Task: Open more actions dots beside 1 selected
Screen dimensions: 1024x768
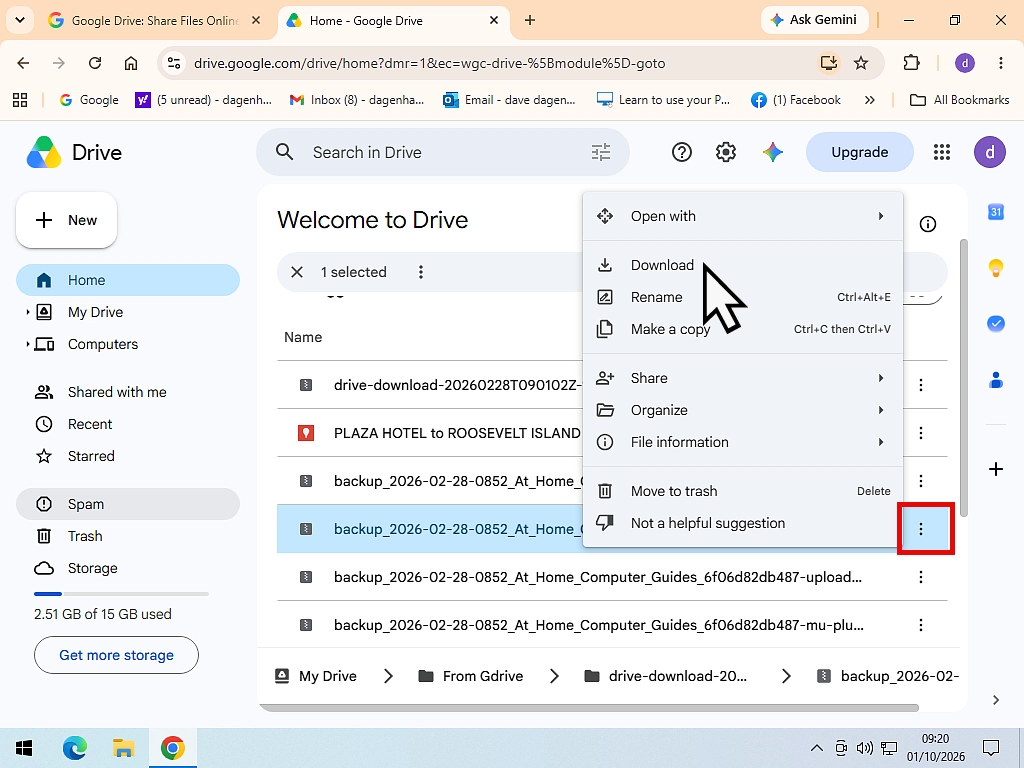Action: (421, 272)
